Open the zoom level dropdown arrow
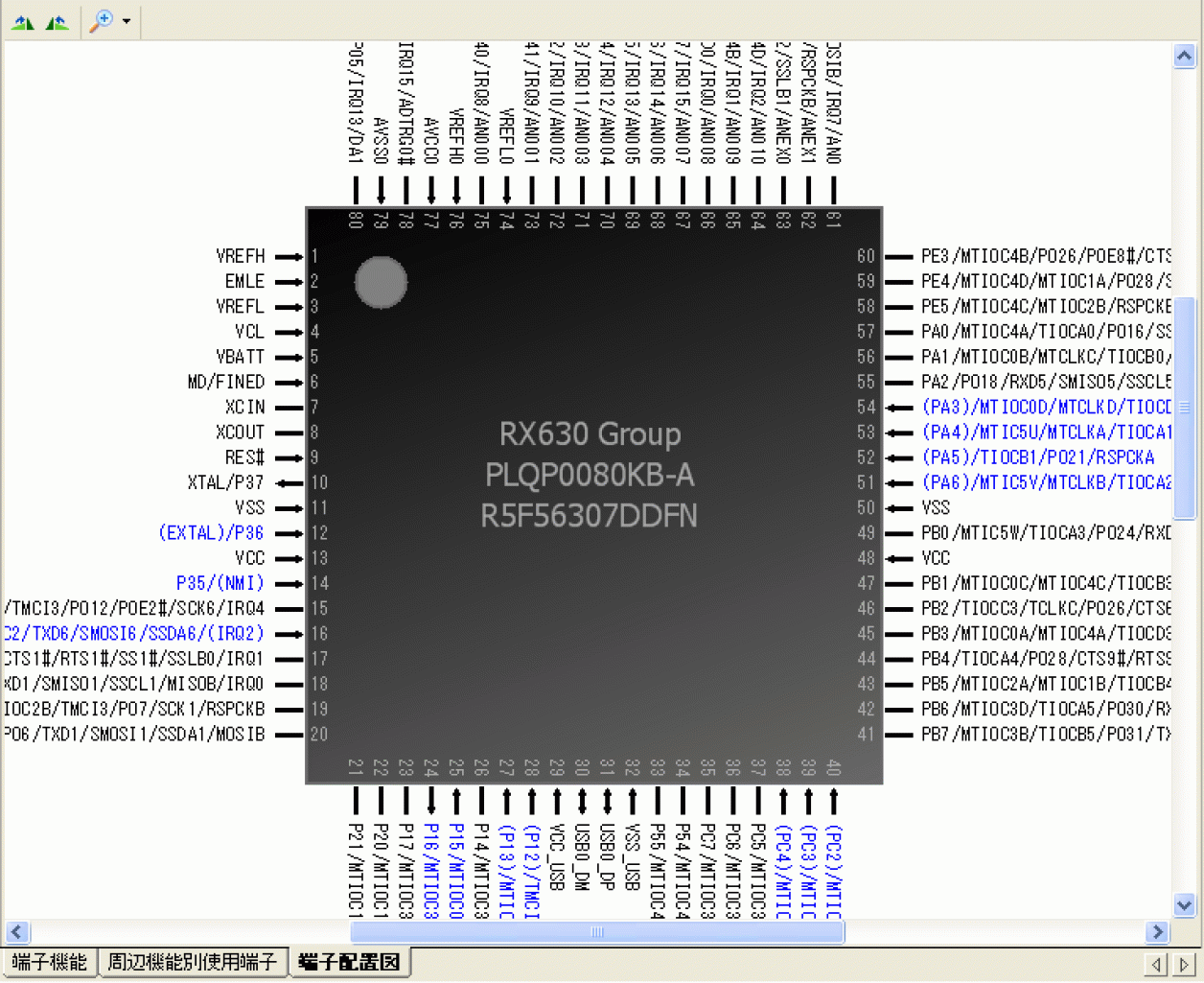Screen dimensions: 1204x983 click(127, 21)
